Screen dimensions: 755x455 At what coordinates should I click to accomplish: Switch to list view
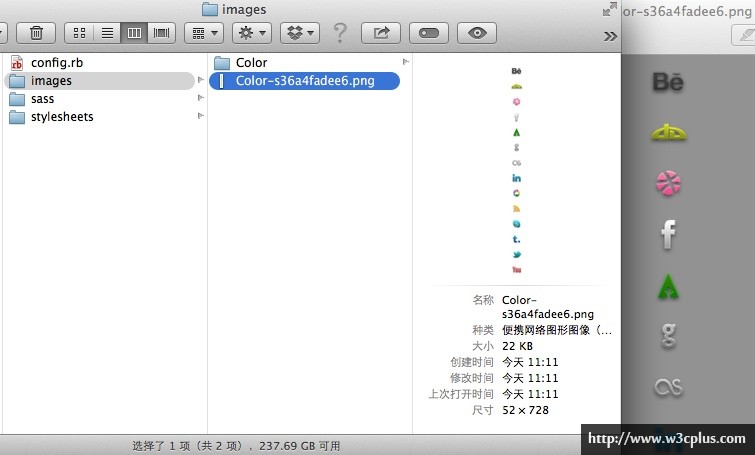(x=107, y=33)
